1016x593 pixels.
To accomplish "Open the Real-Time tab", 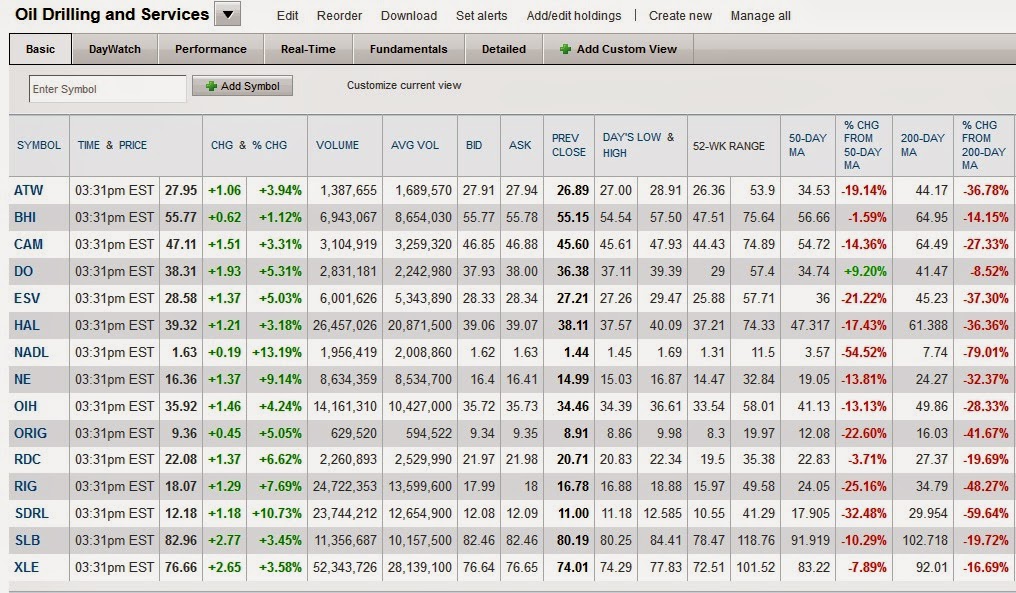I will click(x=308, y=49).
